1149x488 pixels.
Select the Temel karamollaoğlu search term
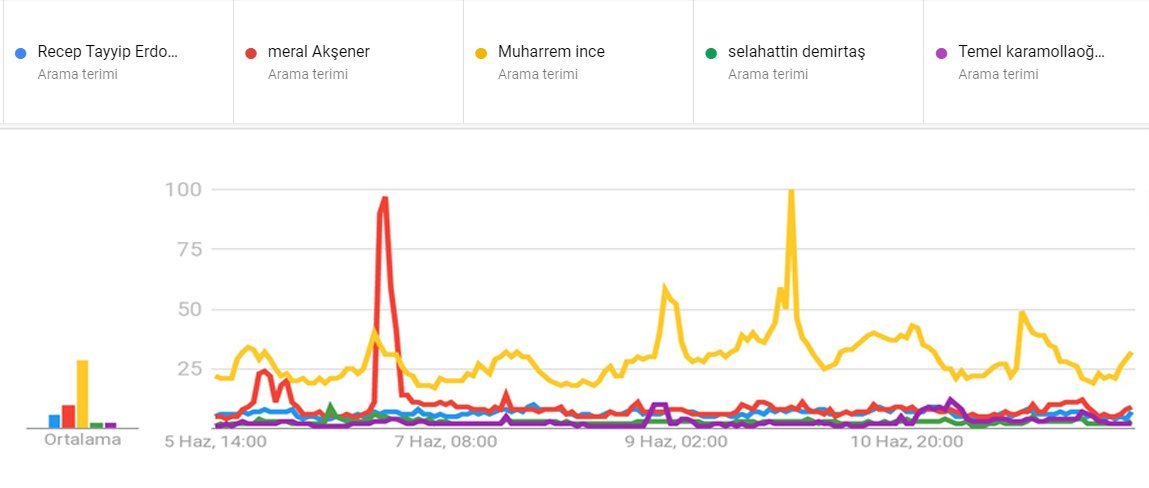click(x=1031, y=52)
